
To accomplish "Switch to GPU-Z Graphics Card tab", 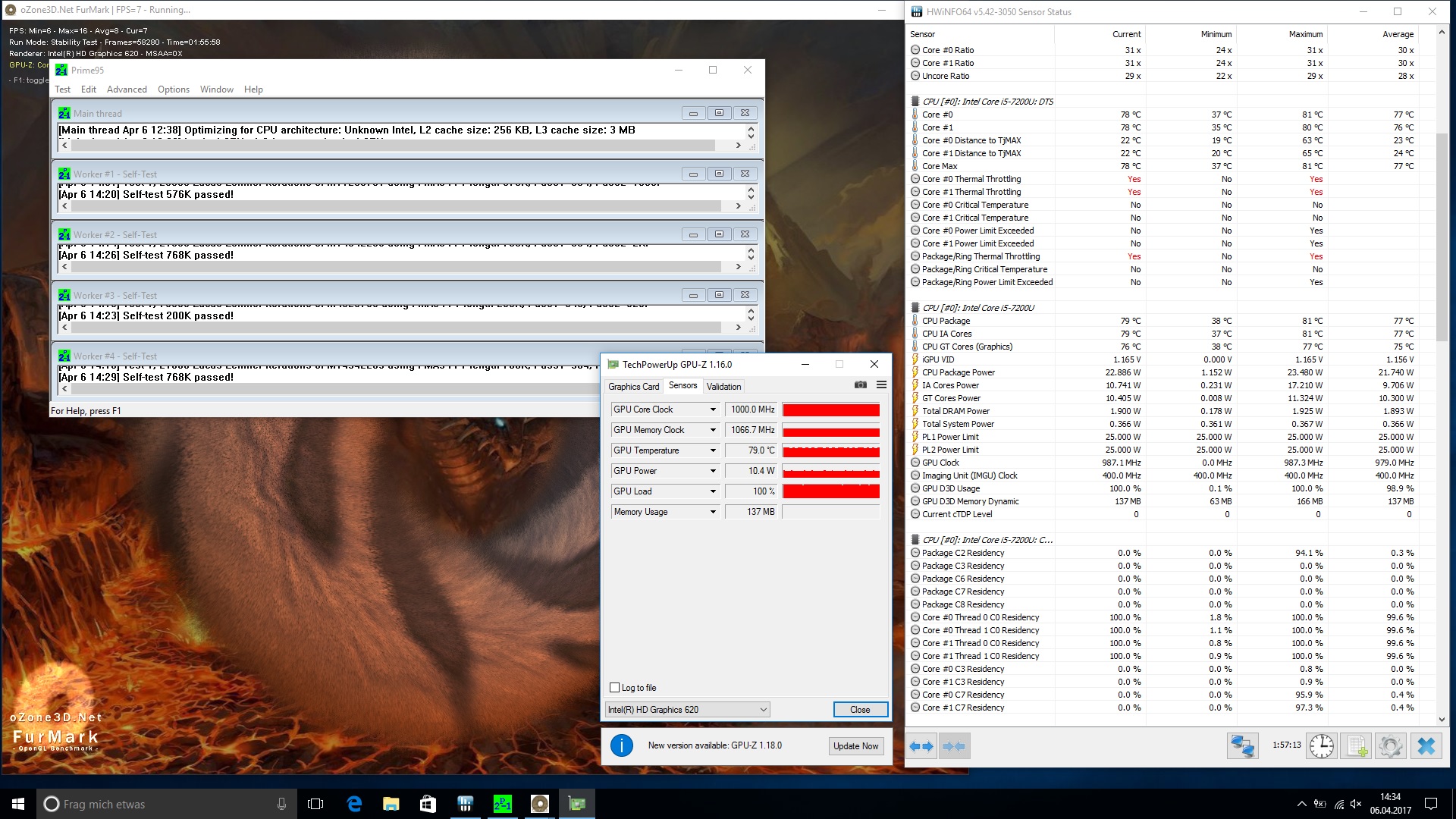I will tap(633, 387).
